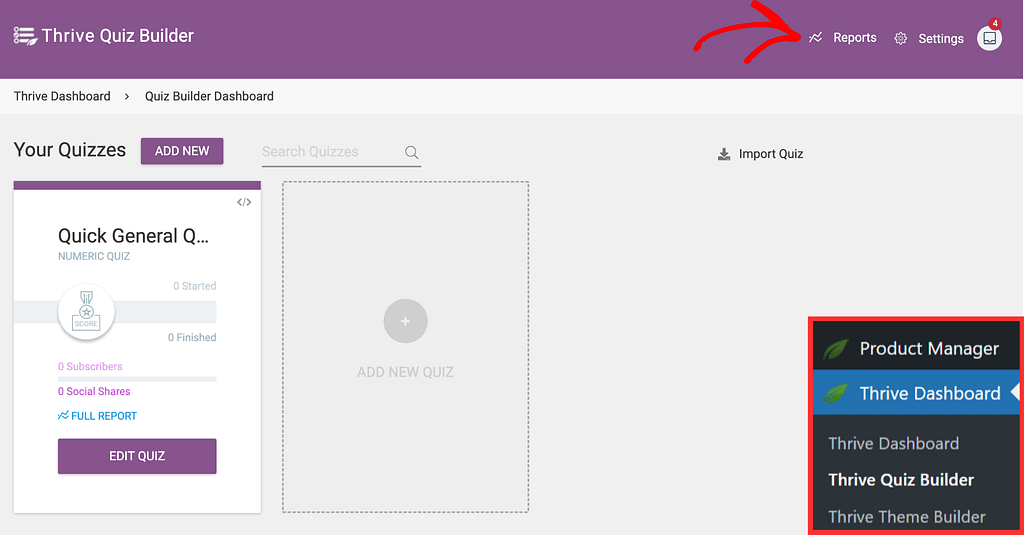Click the ADD NEW QUIZ placeholder text
The image size is (1024, 535).
click(406, 372)
